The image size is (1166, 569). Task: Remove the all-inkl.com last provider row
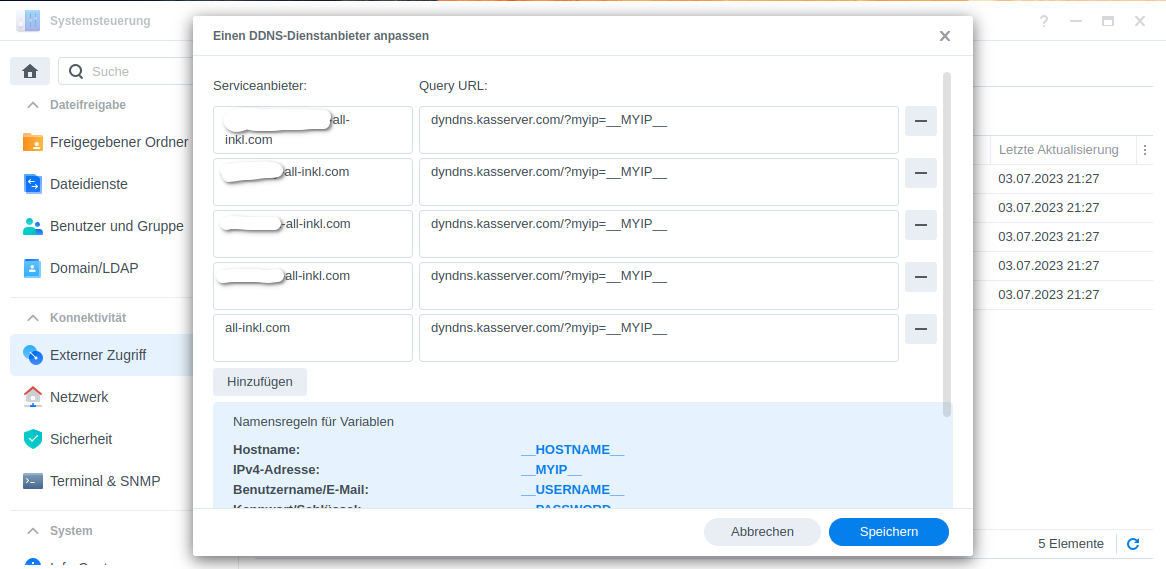click(921, 329)
